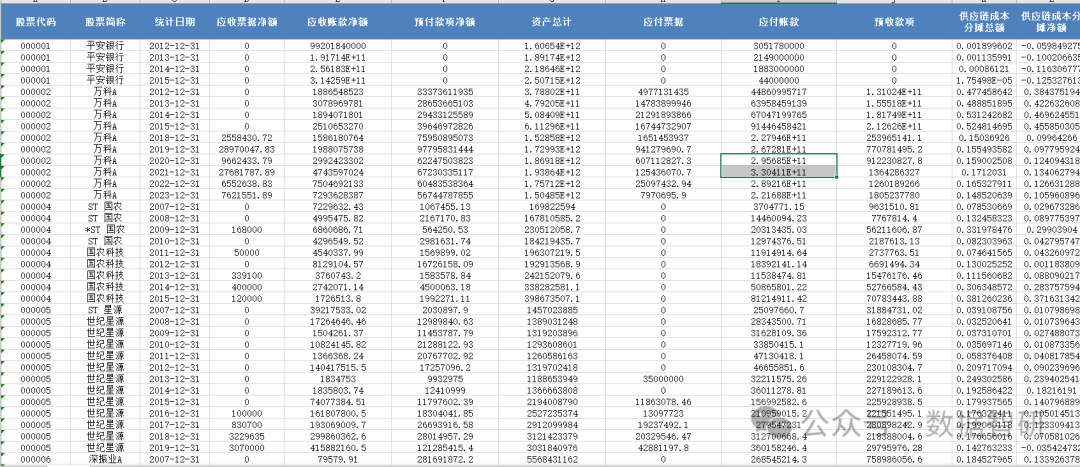
Task: Click the 应付票据 cell 4977131435
Action: 663,92
